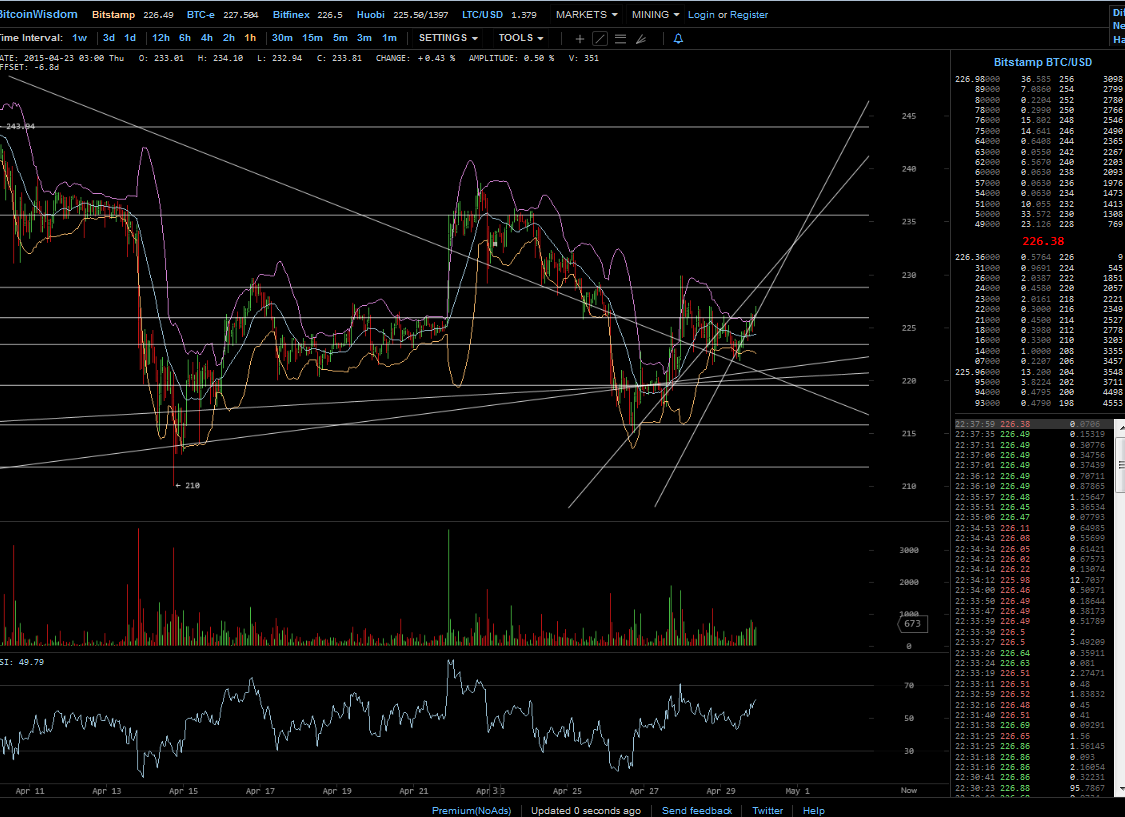Open the Twitter link

coord(768,811)
